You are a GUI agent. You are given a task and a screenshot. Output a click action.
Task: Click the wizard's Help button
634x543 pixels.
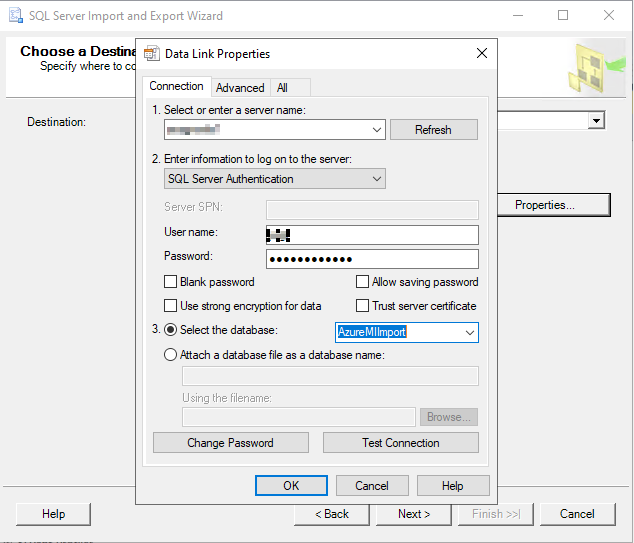(x=53, y=514)
